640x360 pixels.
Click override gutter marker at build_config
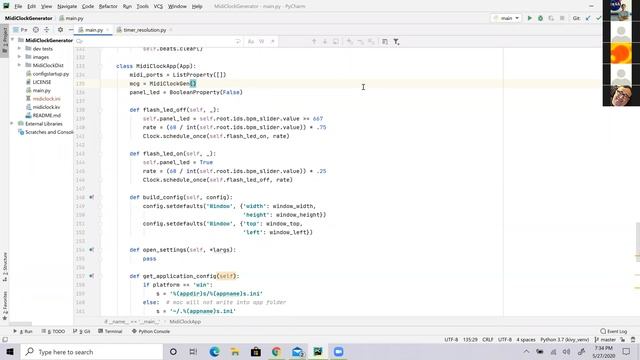tap(92, 197)
